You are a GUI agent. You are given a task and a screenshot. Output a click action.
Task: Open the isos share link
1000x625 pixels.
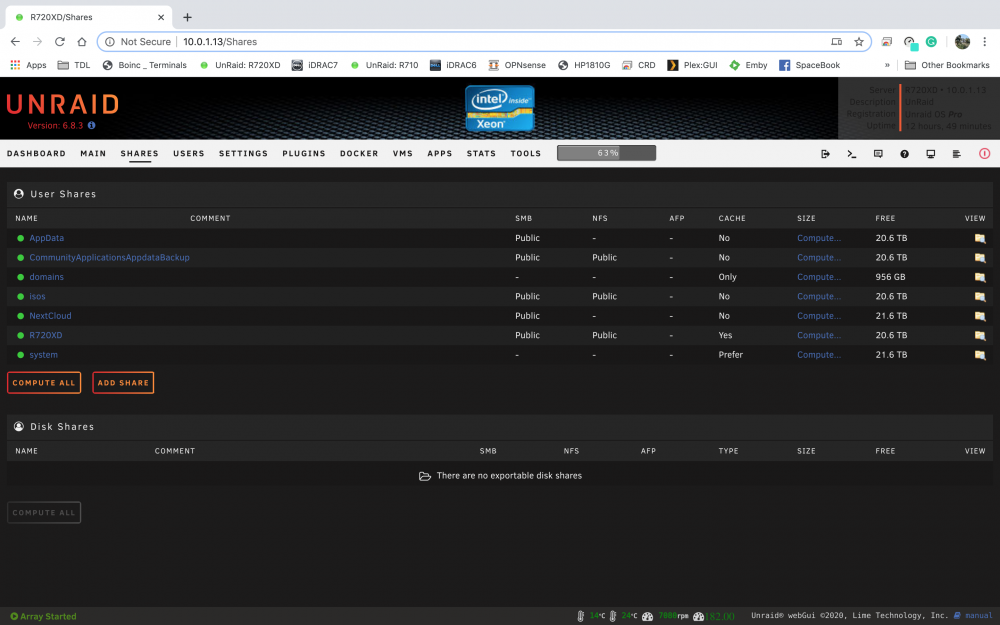[x=37, y=297]
